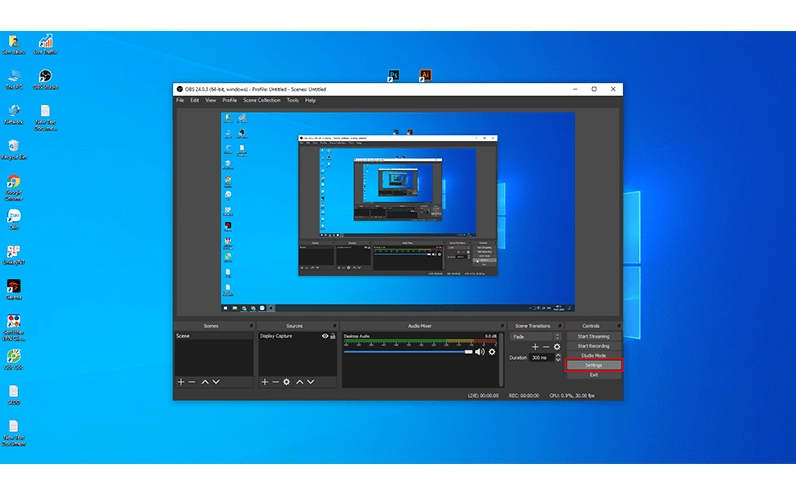Viewport: 796px width, 496px height.
Task: Open source properties gear icon
Action: (x=287, y=382)
